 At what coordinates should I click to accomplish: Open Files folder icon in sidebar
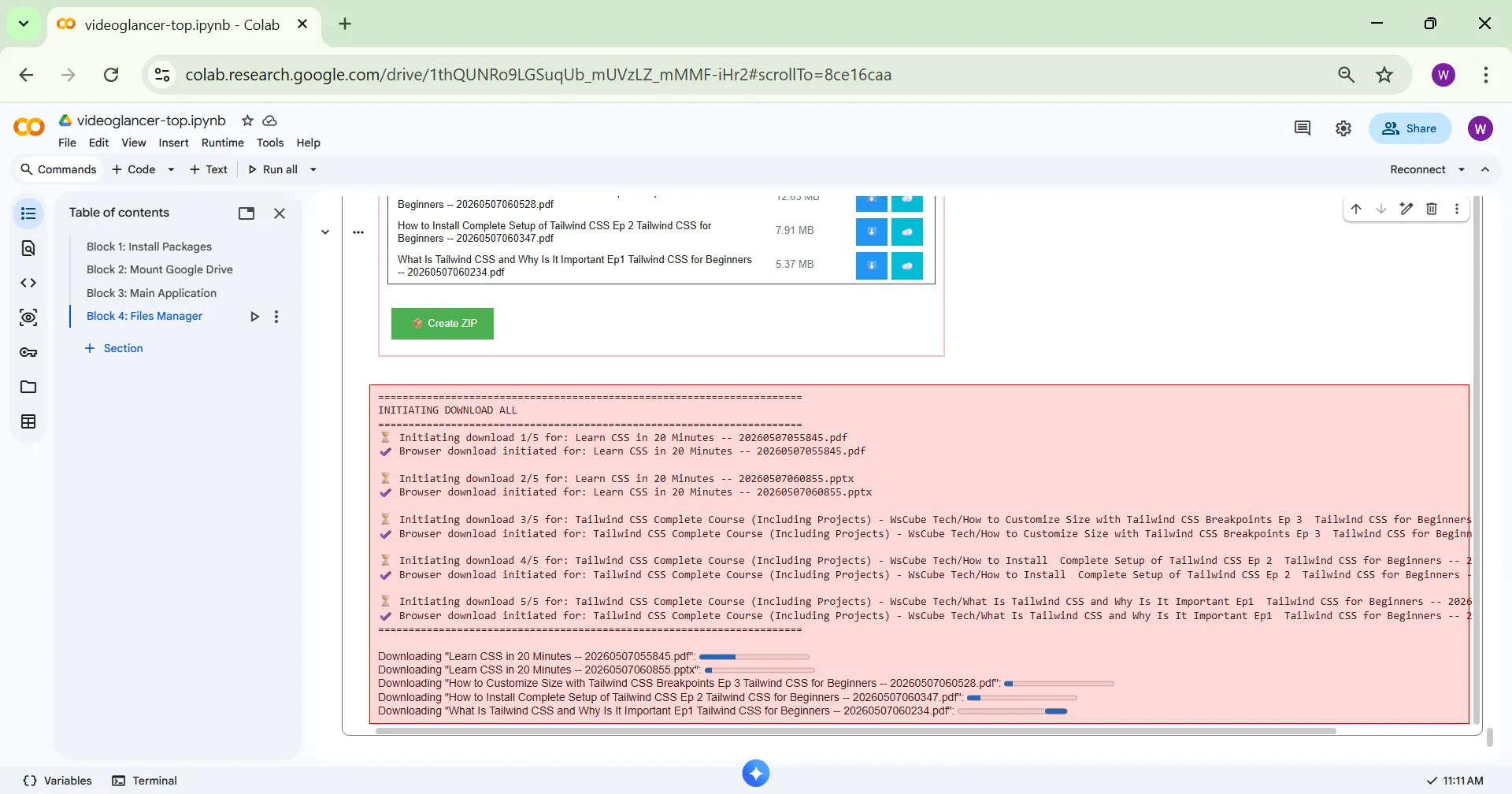28,387
